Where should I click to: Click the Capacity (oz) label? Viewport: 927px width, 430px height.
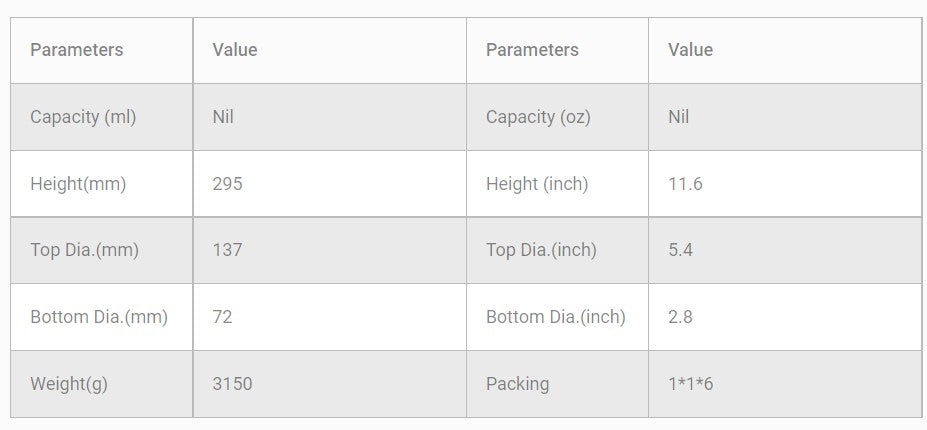538,117
